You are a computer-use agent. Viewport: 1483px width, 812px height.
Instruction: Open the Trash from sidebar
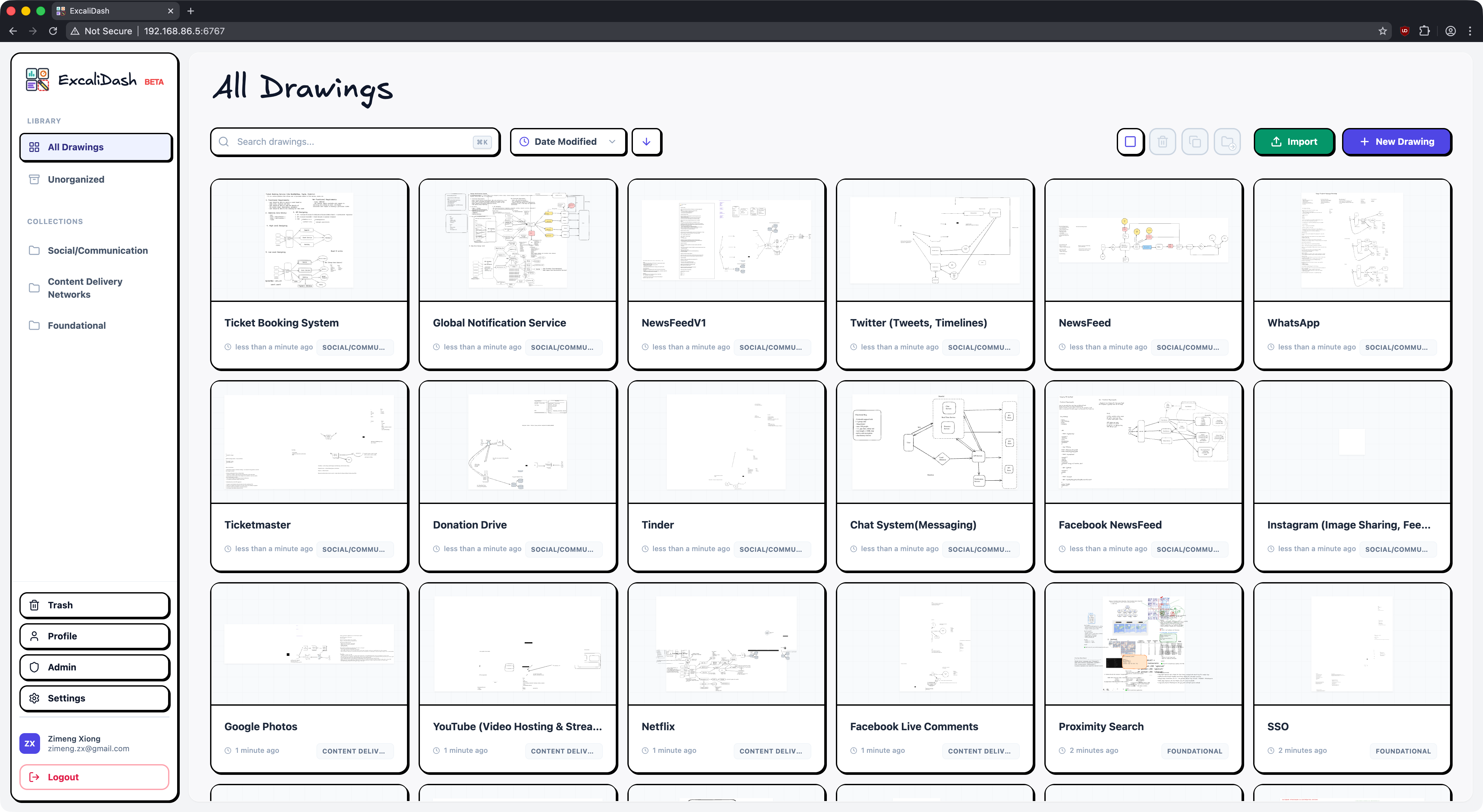tap(94, 605)
